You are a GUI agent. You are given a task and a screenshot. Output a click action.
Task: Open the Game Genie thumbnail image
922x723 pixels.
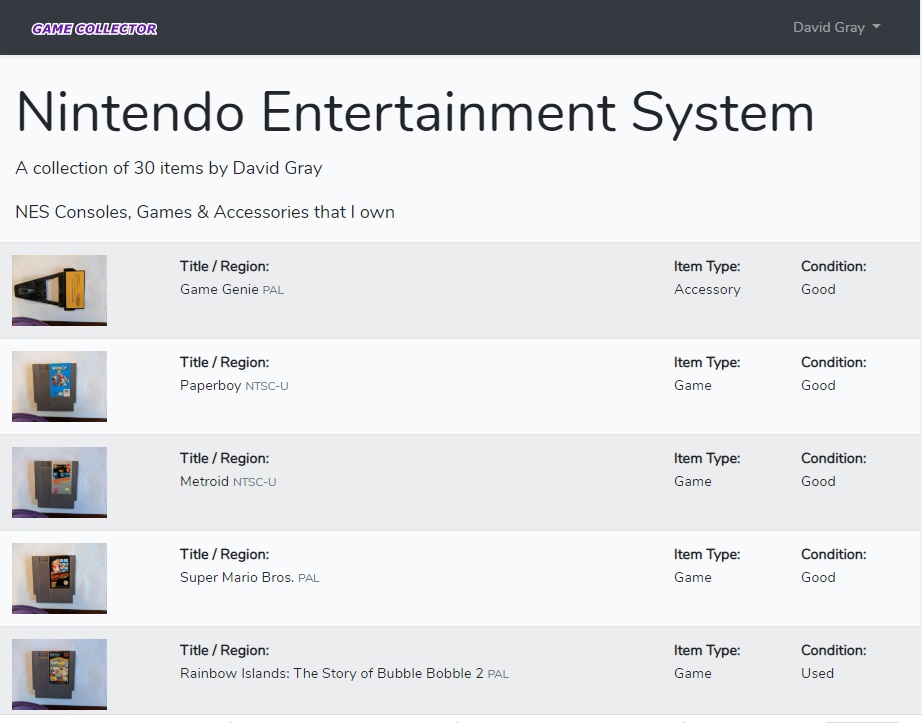coord(59,290)
